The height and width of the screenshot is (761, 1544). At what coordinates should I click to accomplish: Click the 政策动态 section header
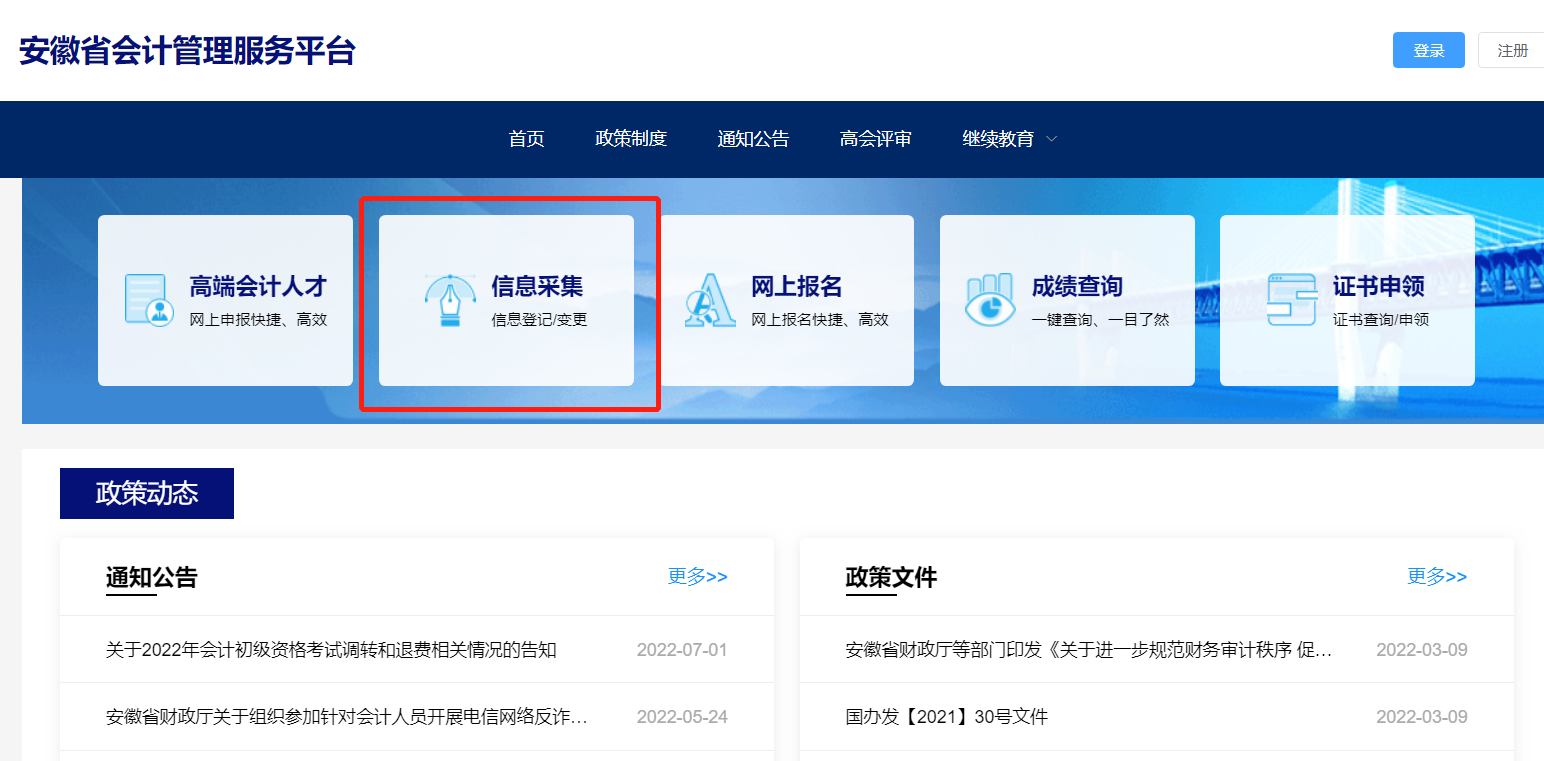[147, 493]
